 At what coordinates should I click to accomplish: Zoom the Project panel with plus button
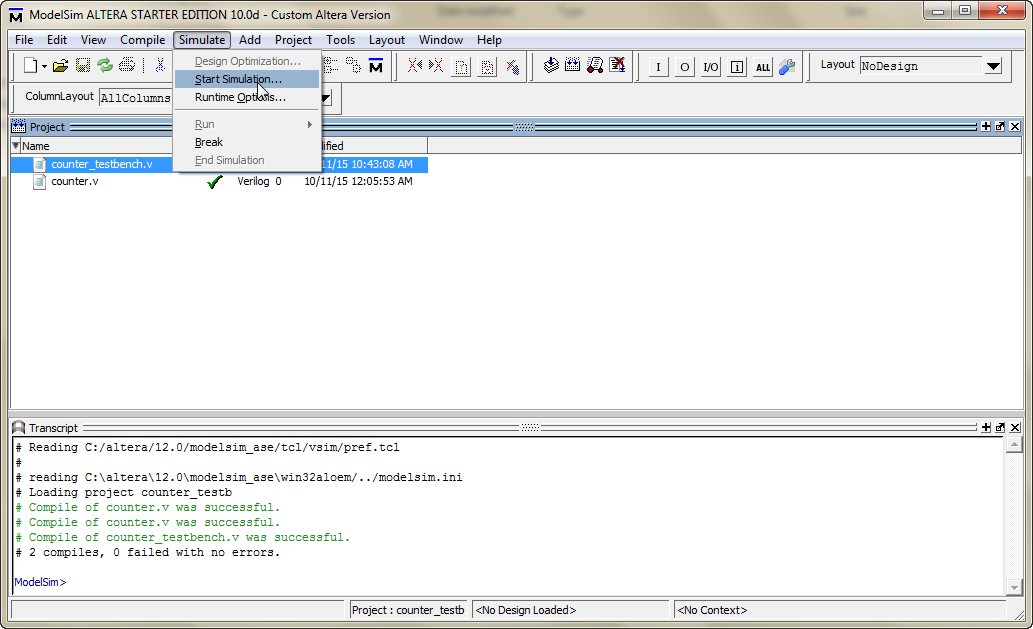[986, 126]
